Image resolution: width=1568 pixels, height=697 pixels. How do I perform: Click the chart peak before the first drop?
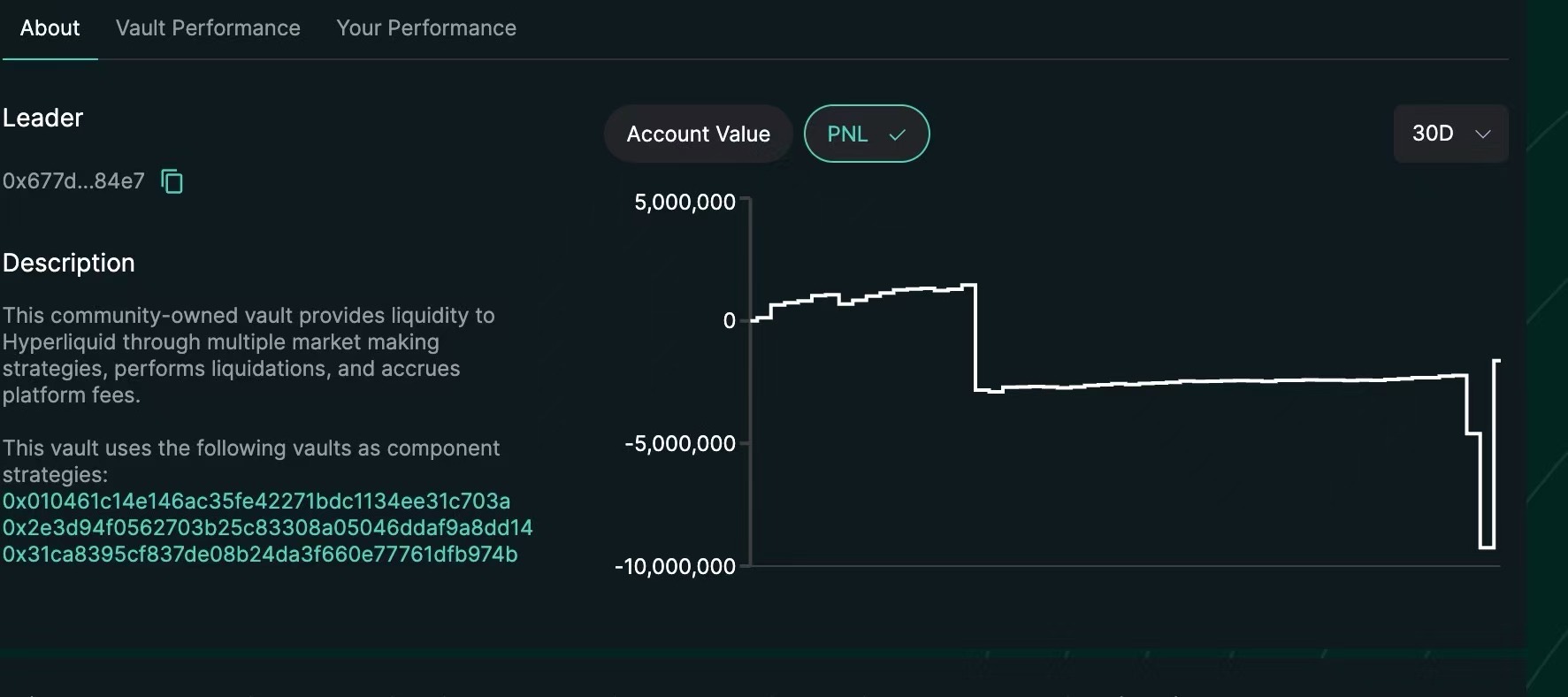pos(968,285)
